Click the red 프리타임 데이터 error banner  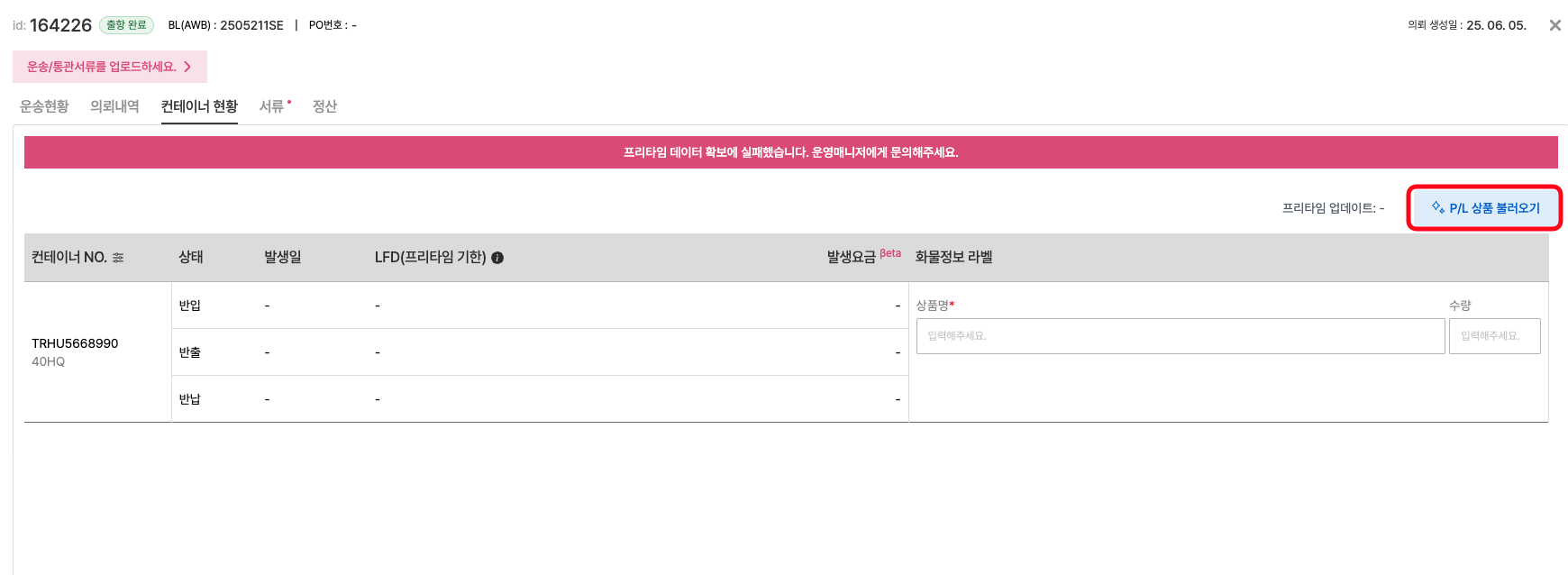click(x=790, y=152)
